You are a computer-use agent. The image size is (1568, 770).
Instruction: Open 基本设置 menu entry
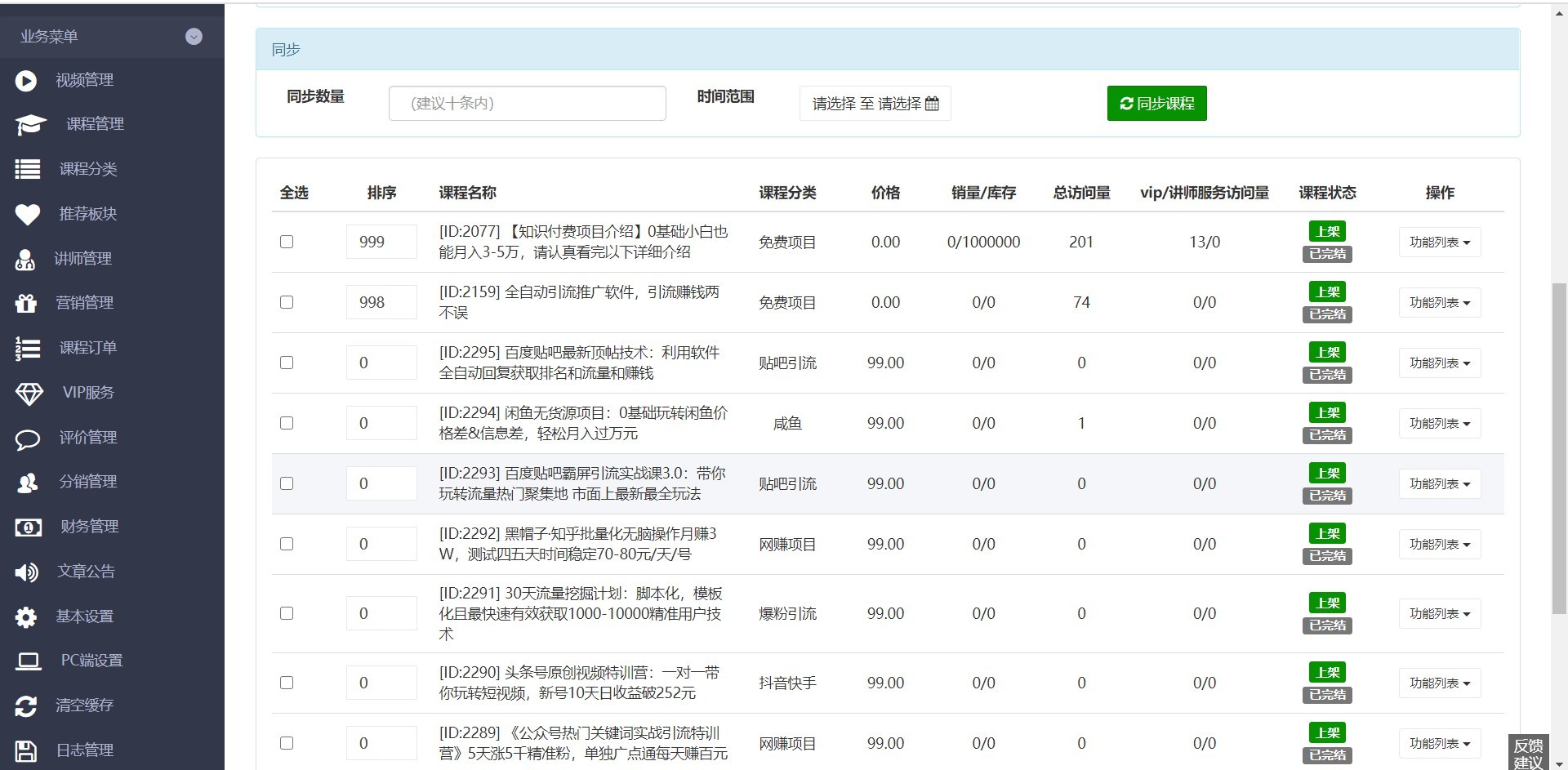(84, 616)
